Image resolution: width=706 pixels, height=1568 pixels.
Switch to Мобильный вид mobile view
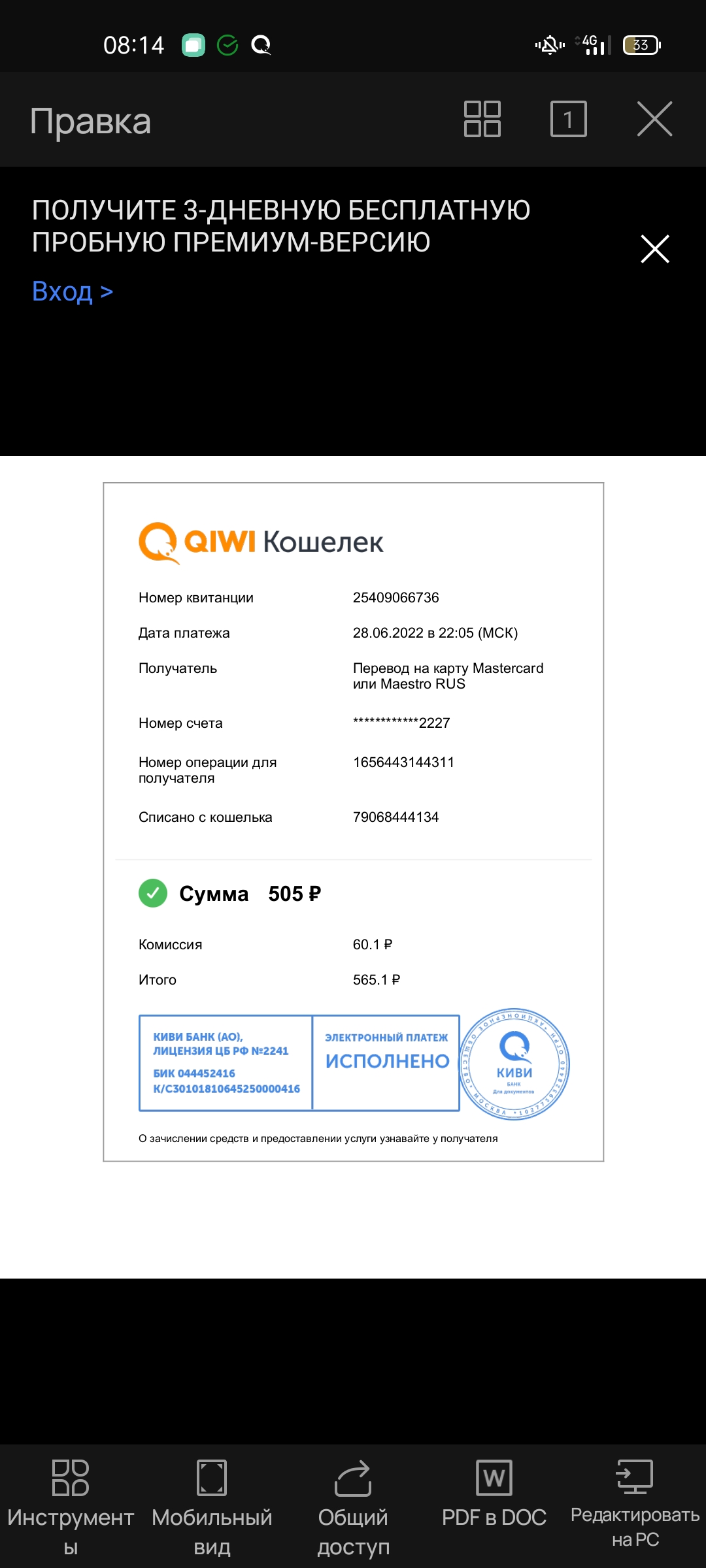click(x=212, y=1508)
